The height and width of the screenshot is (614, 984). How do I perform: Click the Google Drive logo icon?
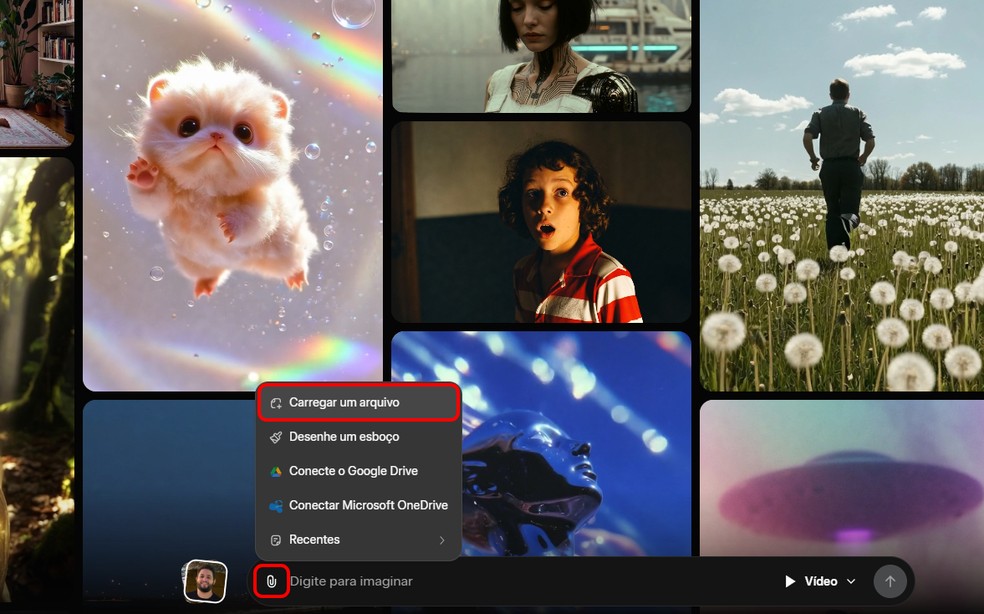click(275, 471)
